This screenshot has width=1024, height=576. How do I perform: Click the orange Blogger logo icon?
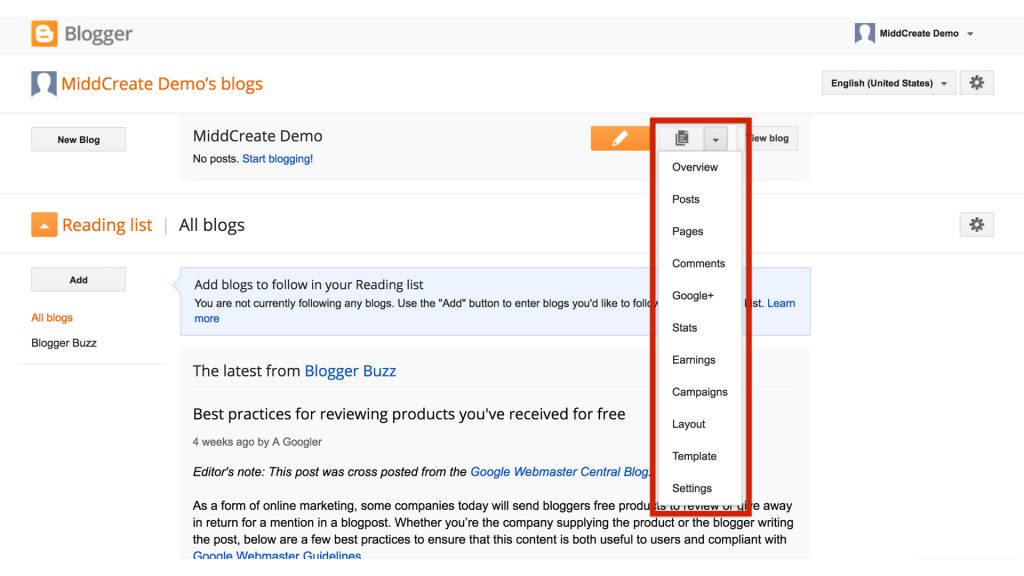(x=44, y=34)
